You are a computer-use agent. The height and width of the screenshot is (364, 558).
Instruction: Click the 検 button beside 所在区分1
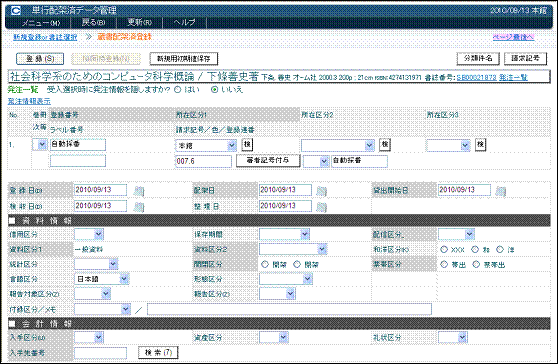(247, 144)
